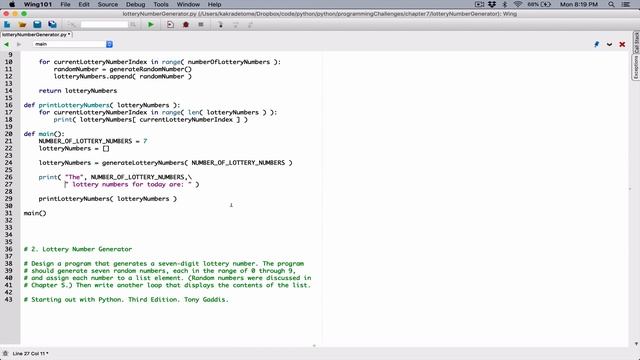Screen dimensions: 640x360
Task: Open Notification Center list icon
Action: [625, 4]
